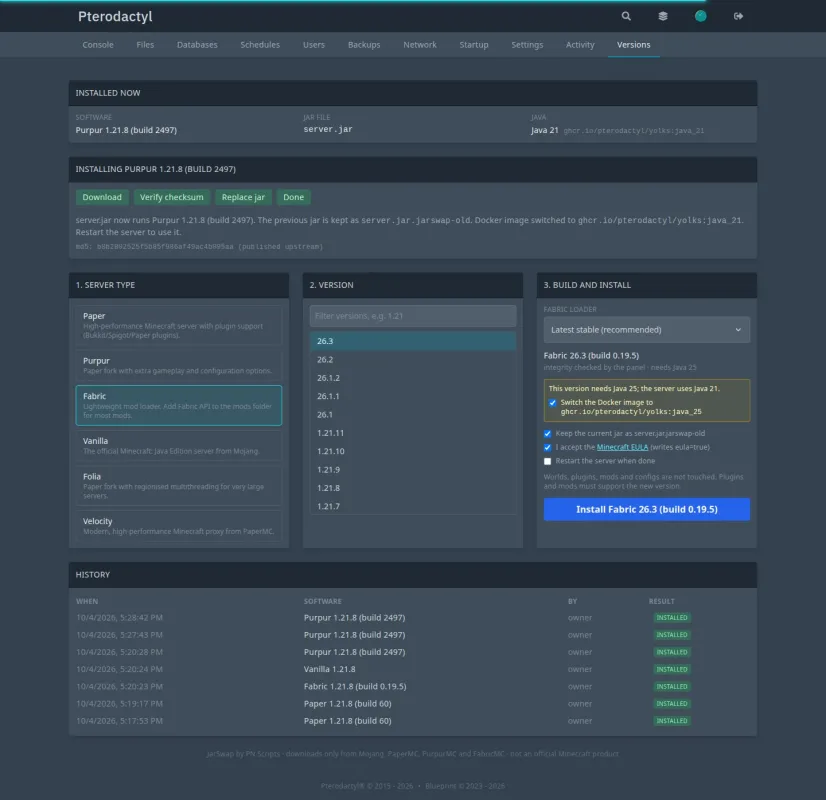Open the Backups tab

pos(363,45)
